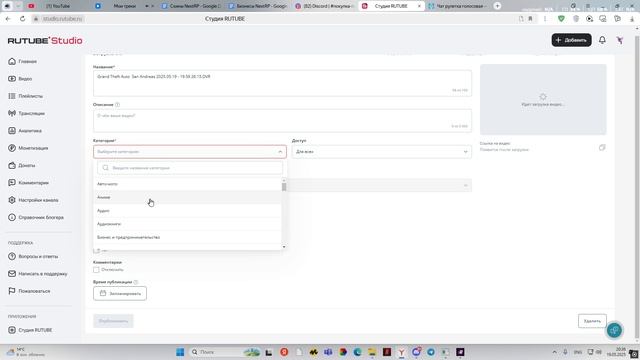Switch to the Схемы NextRP Google tab
The image size is (640, 360).
[191, 6]
